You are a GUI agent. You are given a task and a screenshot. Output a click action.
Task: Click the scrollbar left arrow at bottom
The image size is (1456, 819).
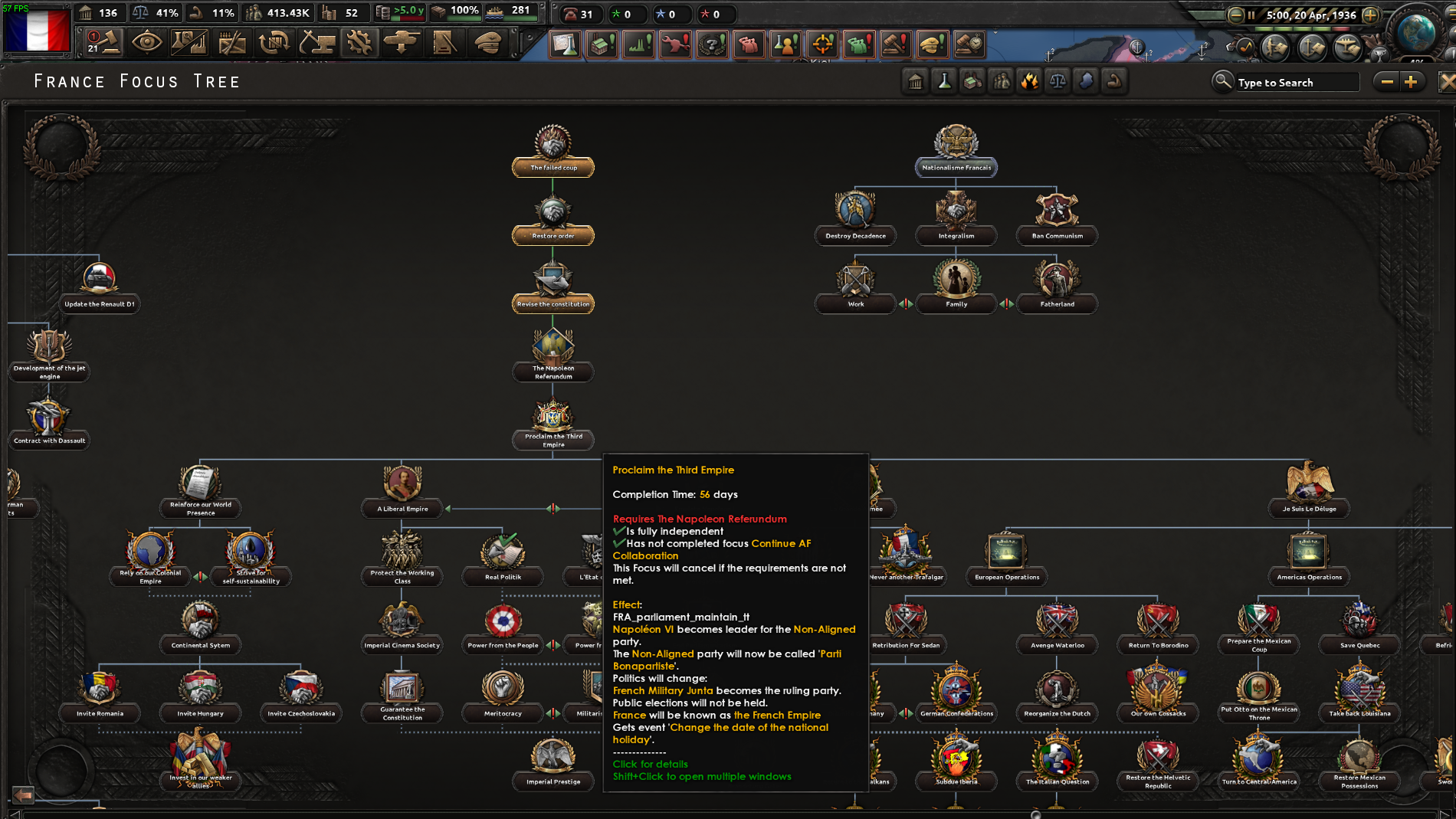point(15,814)
